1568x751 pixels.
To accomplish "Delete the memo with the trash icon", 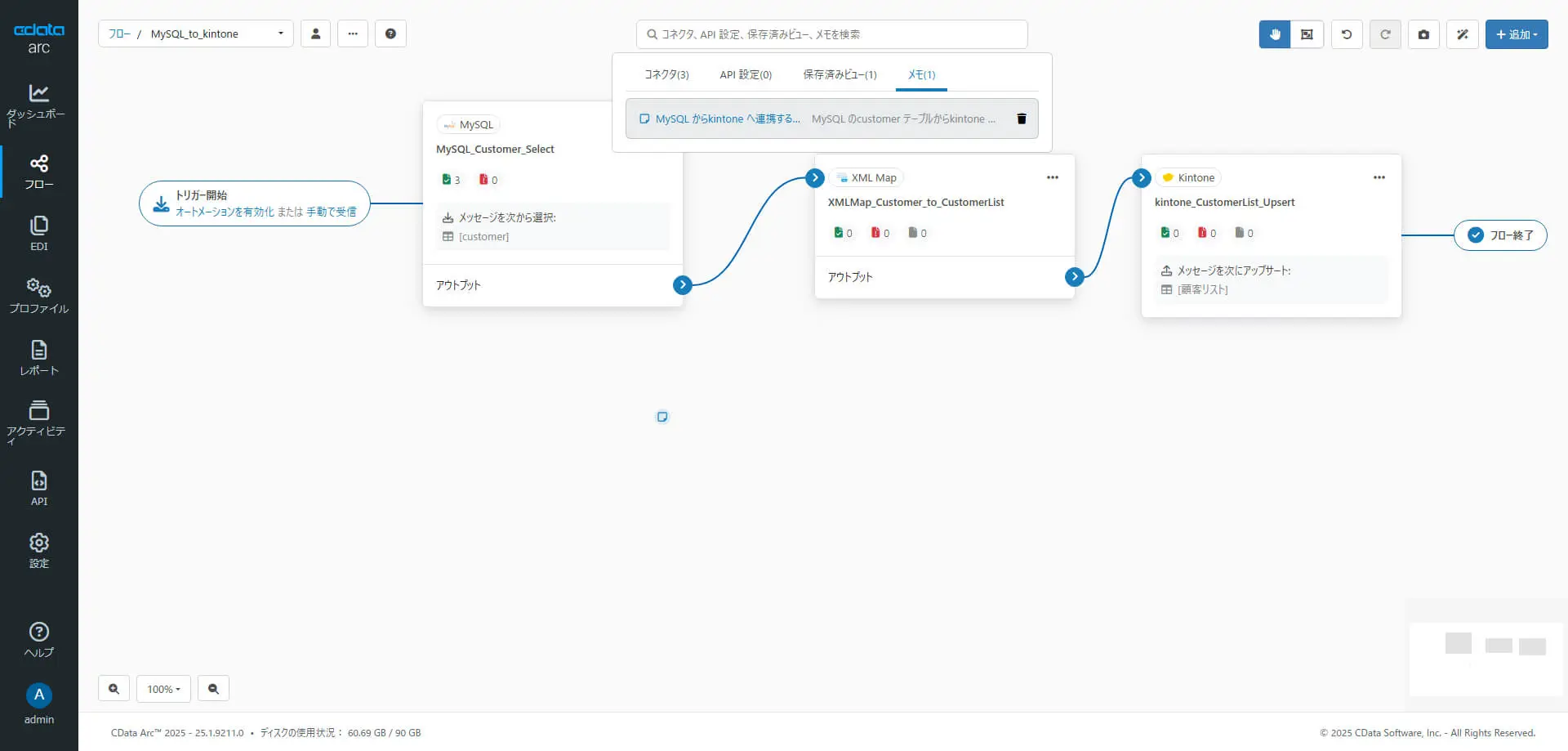I will pyautogui.click(x=1021, y=118).
